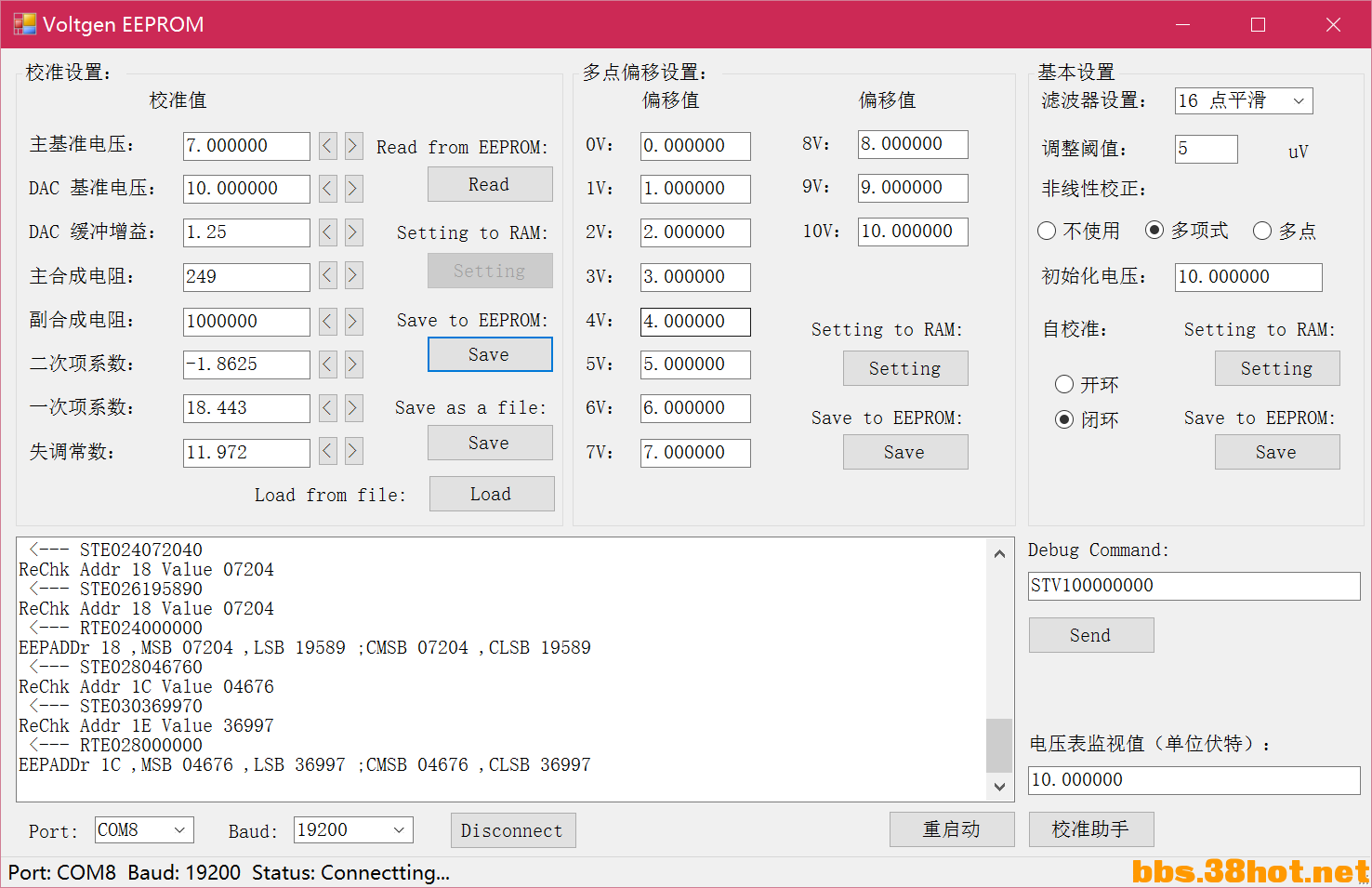Click Save to EEPROM in calibration settings
This screenshot has height=888, width=1372.
click(x=490, y=354)
